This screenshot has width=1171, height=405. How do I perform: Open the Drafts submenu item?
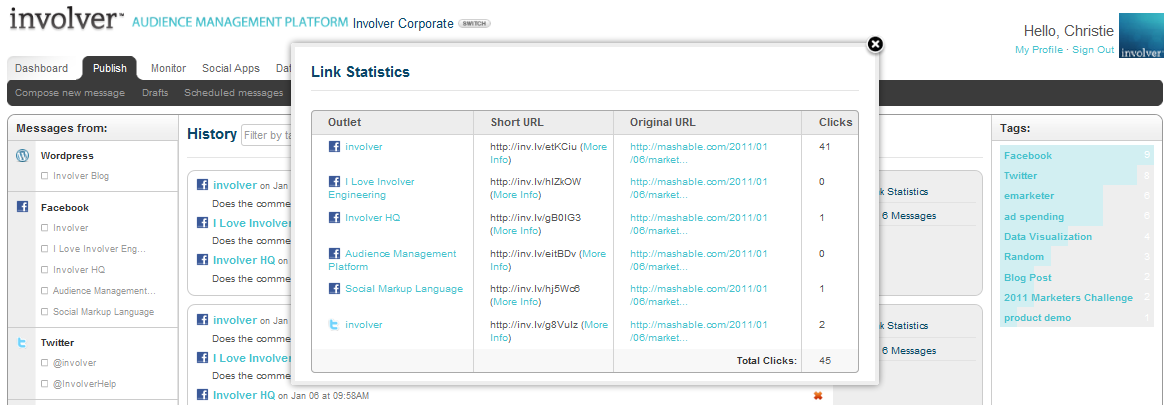point(155,93)
